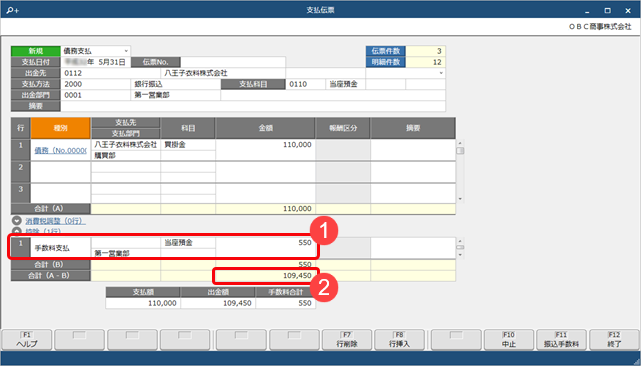Click the 摘要 header input field
641x366 pixels.
(x=253, y=106)
